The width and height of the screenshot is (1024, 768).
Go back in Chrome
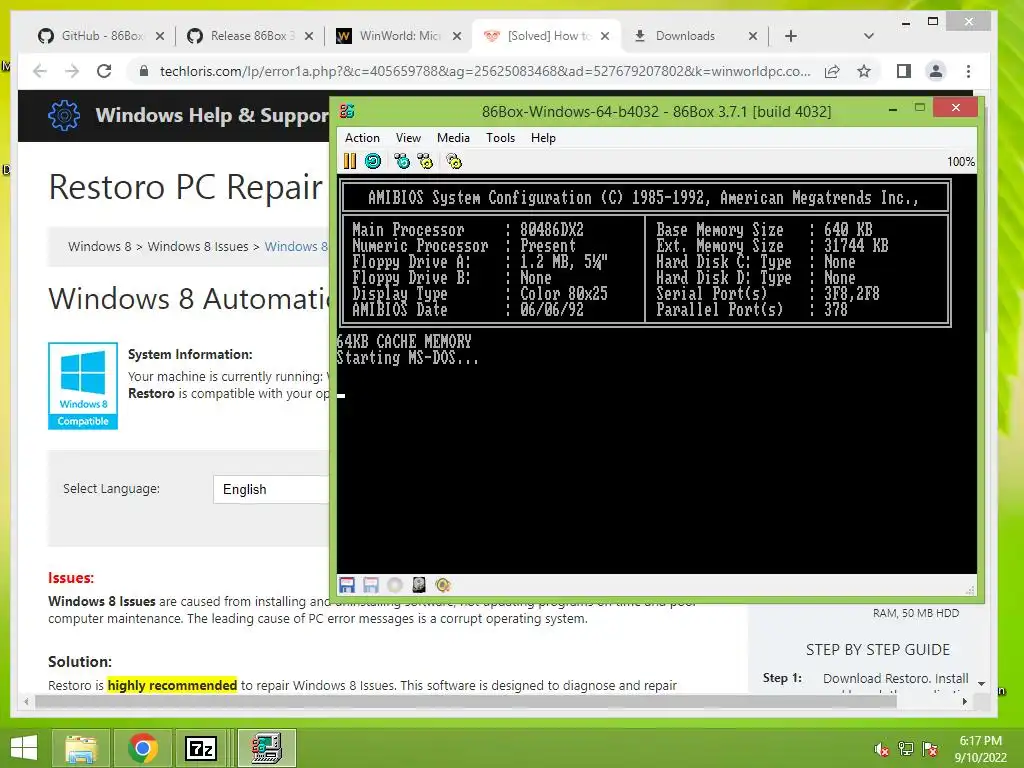40,71
